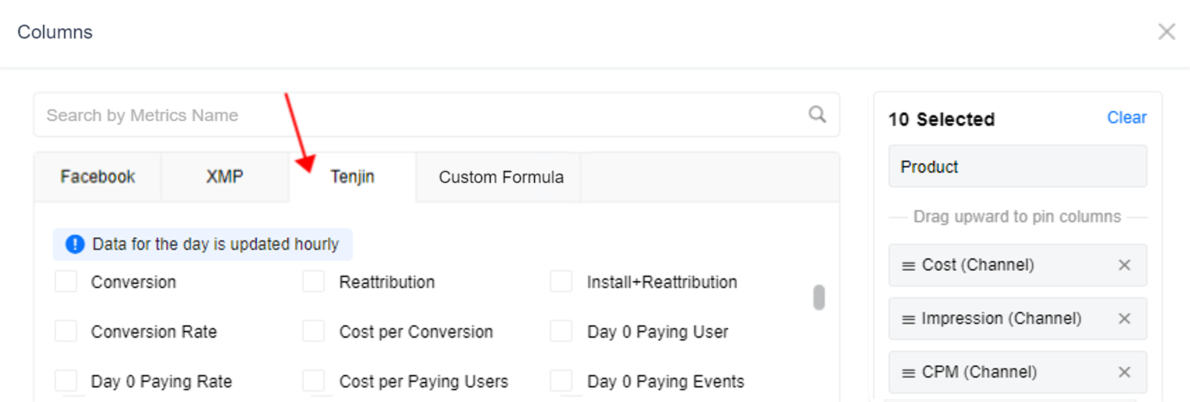Tick the Day 0 Paying User checkbox
The width and height of the screenshot is (1190, 402).
(x=561, y=331)
